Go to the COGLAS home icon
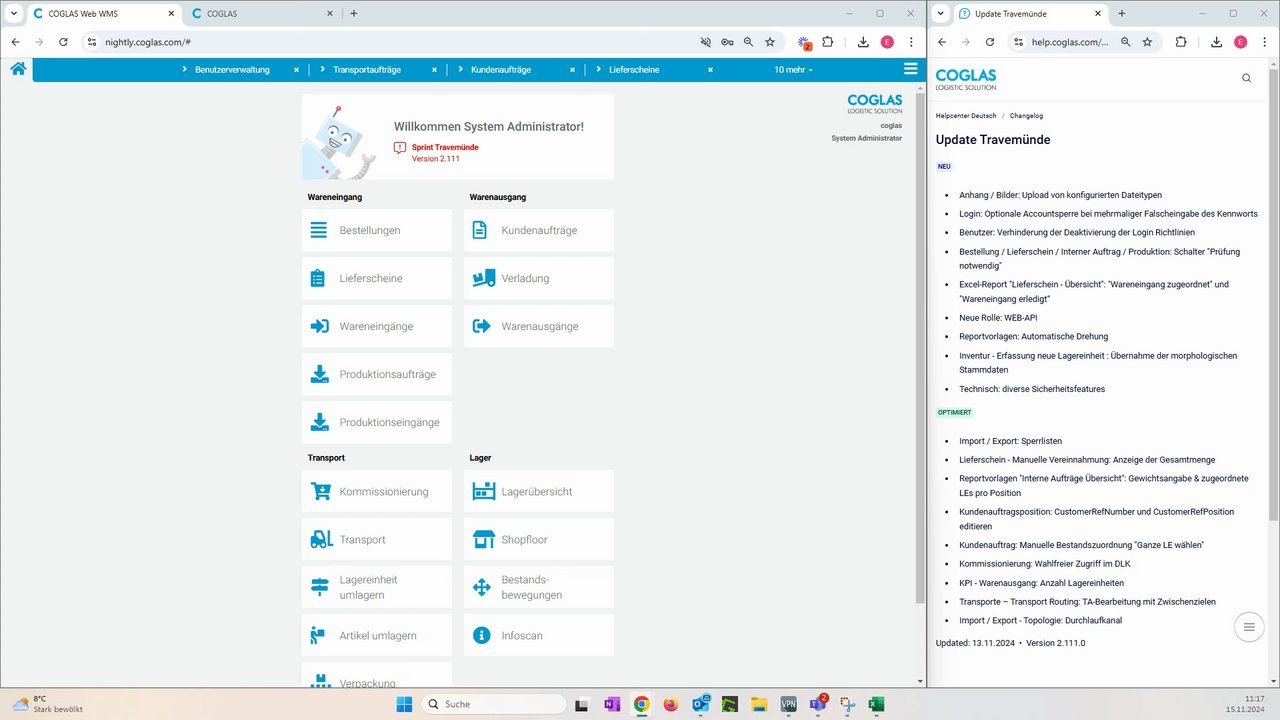 (18, 69)
